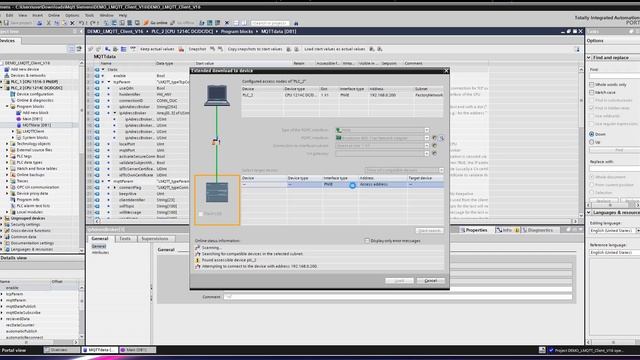Click the Online & diagnostics icon under PLC_2

point(13,100)
